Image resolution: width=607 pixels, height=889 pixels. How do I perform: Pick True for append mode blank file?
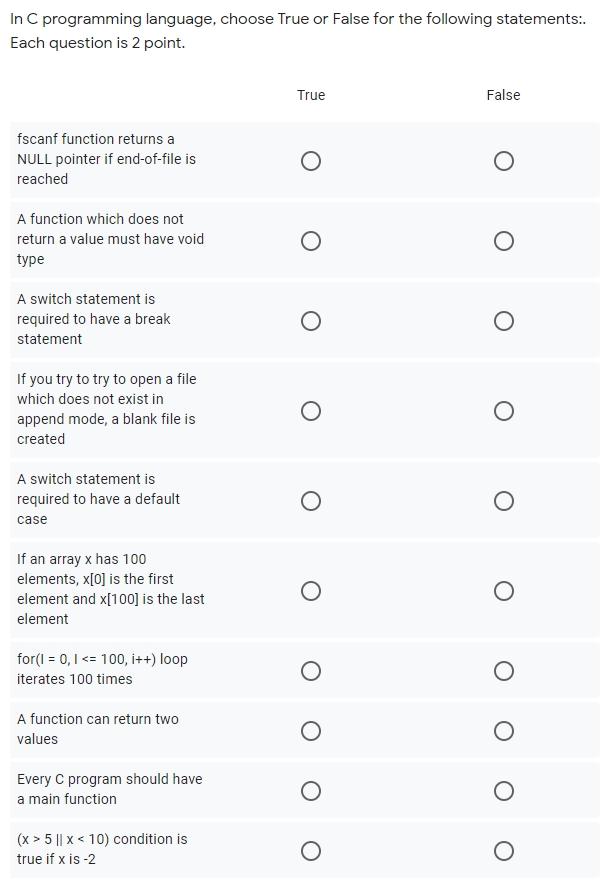point(311,410)
